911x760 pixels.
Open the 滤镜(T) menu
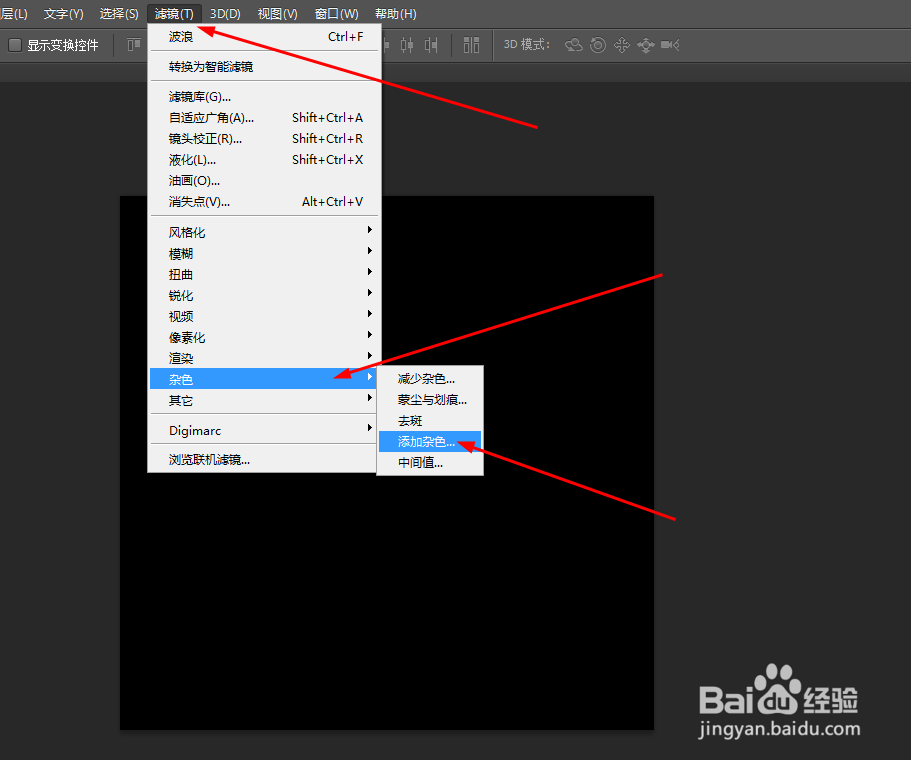[174, 13]
